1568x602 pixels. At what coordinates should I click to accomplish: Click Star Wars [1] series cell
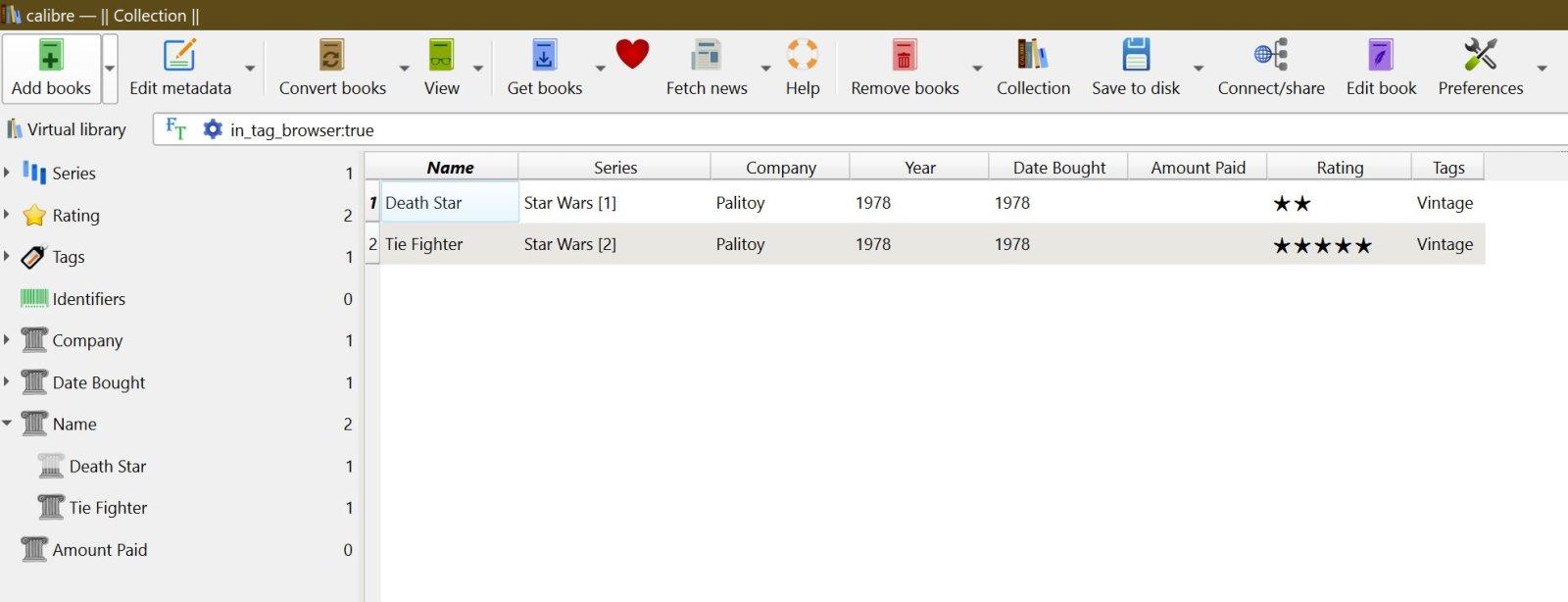coord(614,203)
